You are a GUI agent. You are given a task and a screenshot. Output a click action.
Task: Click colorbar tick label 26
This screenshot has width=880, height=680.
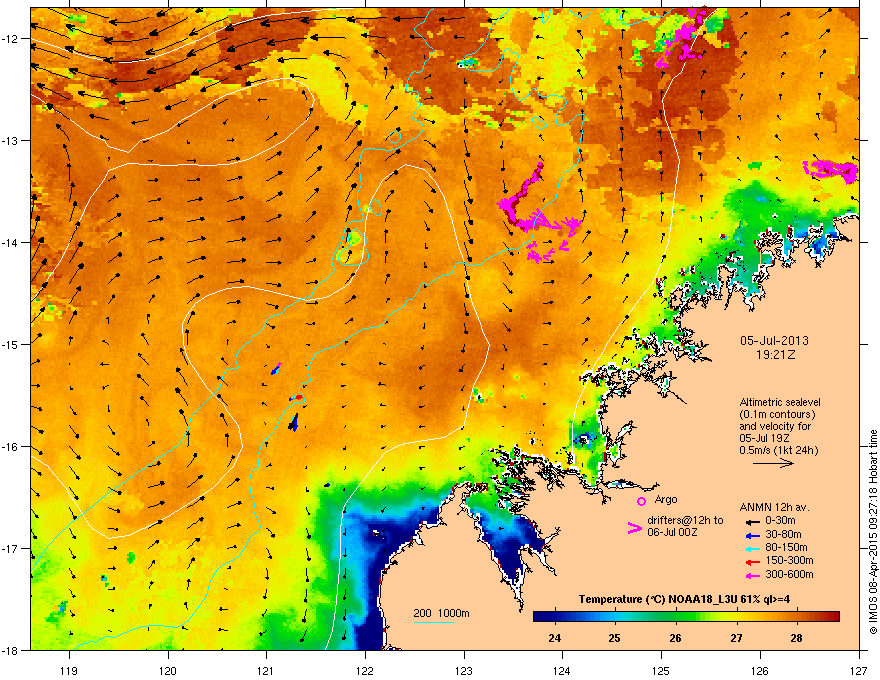675,638
